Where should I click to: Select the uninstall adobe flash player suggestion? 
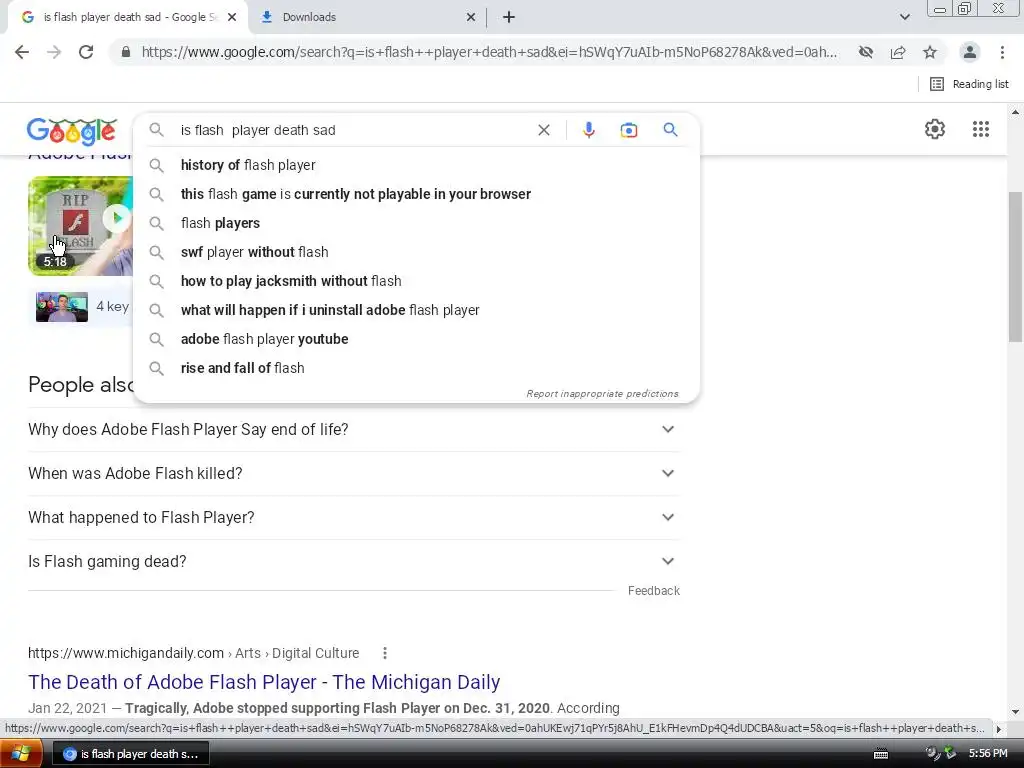click(415, 310)
